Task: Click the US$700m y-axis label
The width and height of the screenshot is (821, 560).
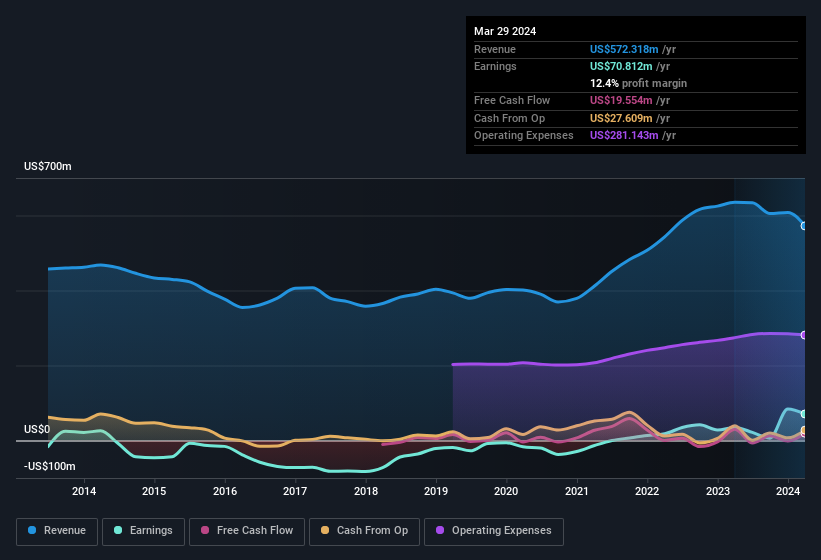Action: click(x=48, y=166)
